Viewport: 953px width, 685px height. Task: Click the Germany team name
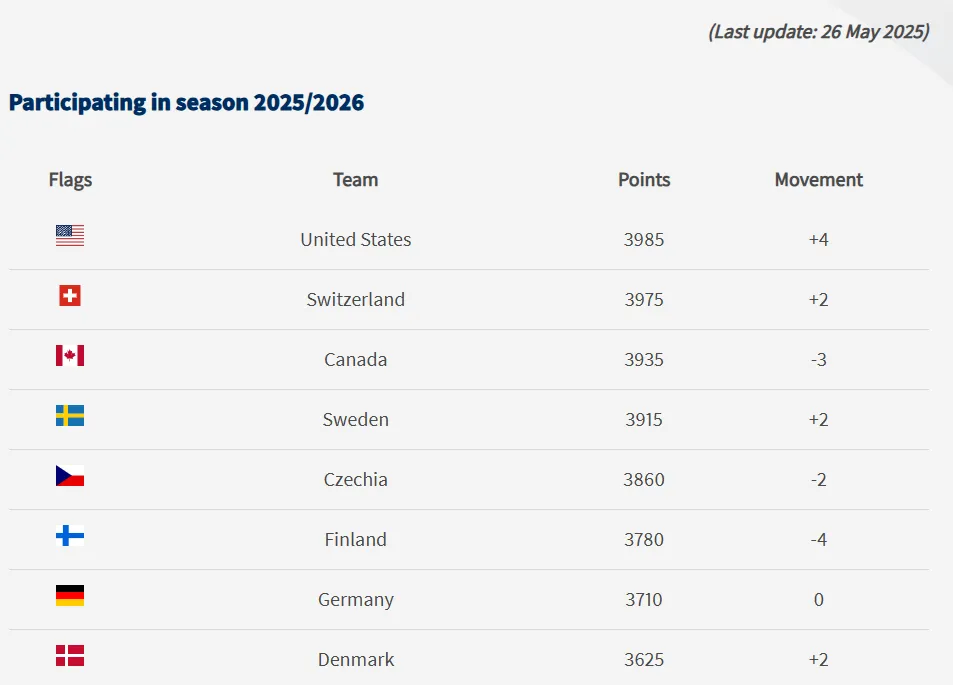point(356,600)
